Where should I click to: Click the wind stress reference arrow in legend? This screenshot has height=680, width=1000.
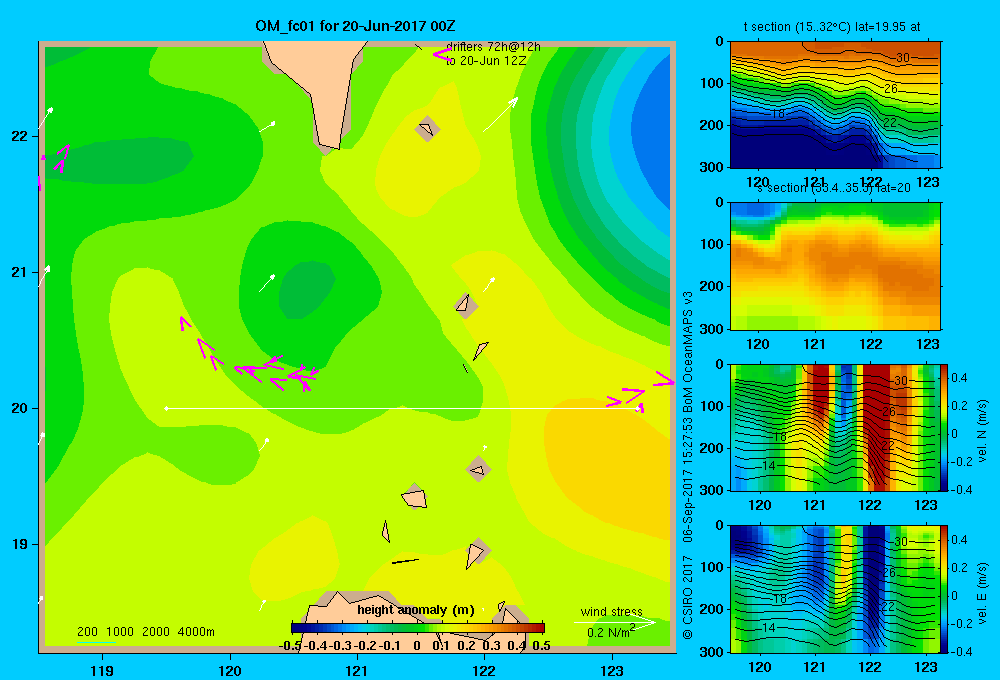click(x=615, y=623)
